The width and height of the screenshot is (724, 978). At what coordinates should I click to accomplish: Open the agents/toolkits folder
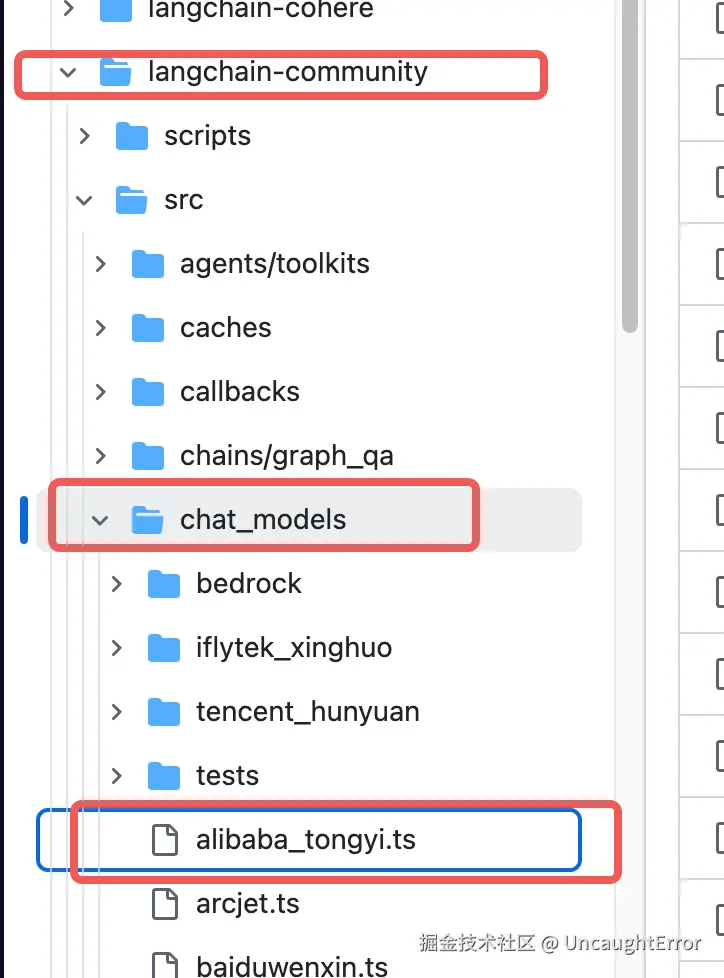pyautogui.click(x=274, y=264)
